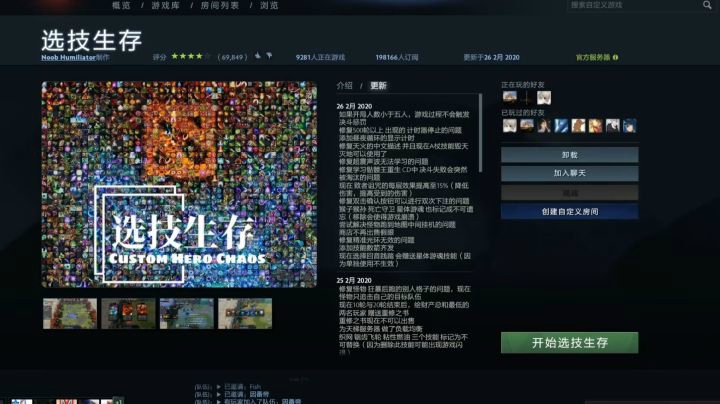This screenshot has height=404, width=720.
Task: Click the 选技生存 page title
Action: pos(92,40)
